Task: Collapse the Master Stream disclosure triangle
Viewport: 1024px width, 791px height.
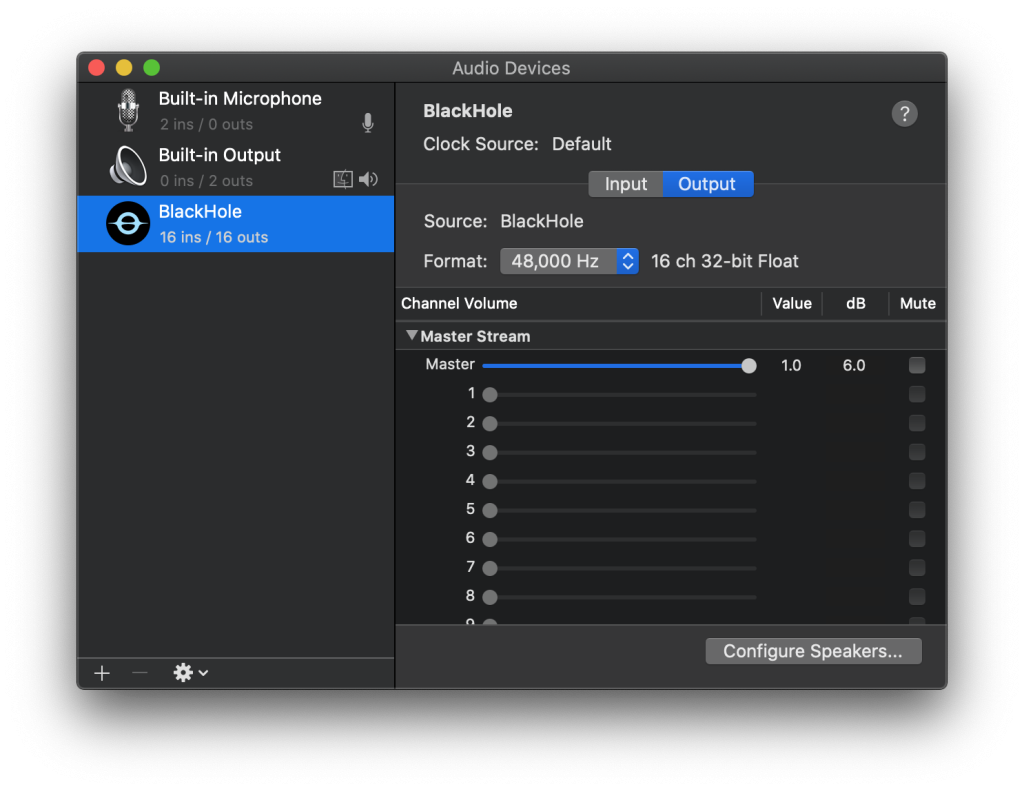Action: point(411,337)
